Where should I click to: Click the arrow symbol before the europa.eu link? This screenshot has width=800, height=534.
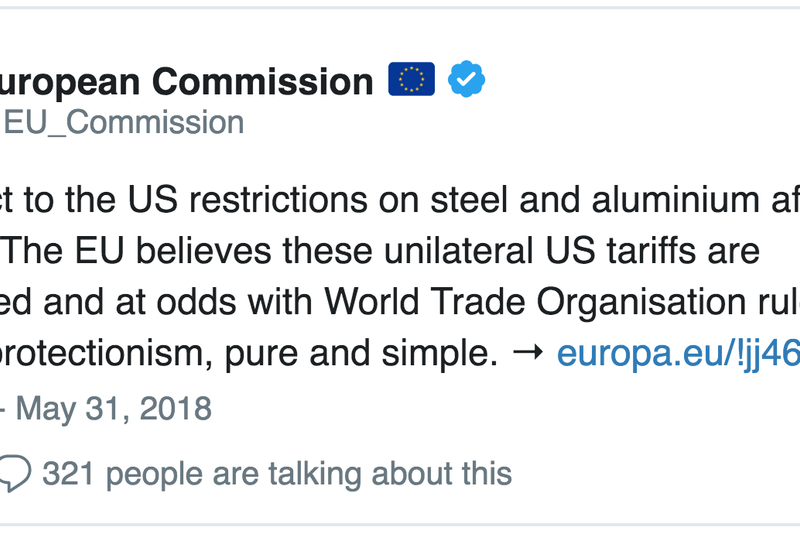coord(526,352)
